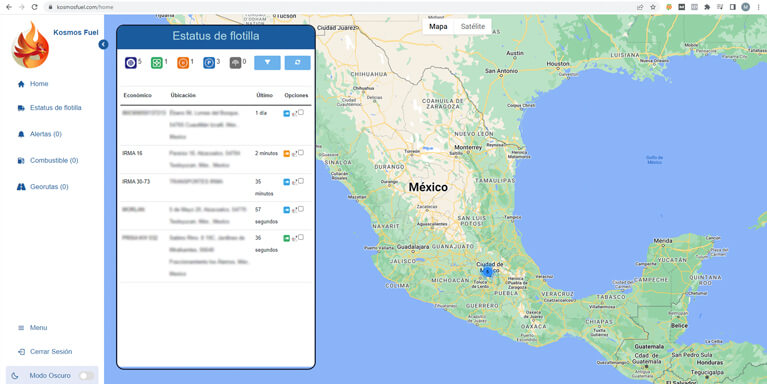This screenshot has height=384, width=767.
Task: Click the route icon for IRMA 30-73
Action: click(294, 182)
